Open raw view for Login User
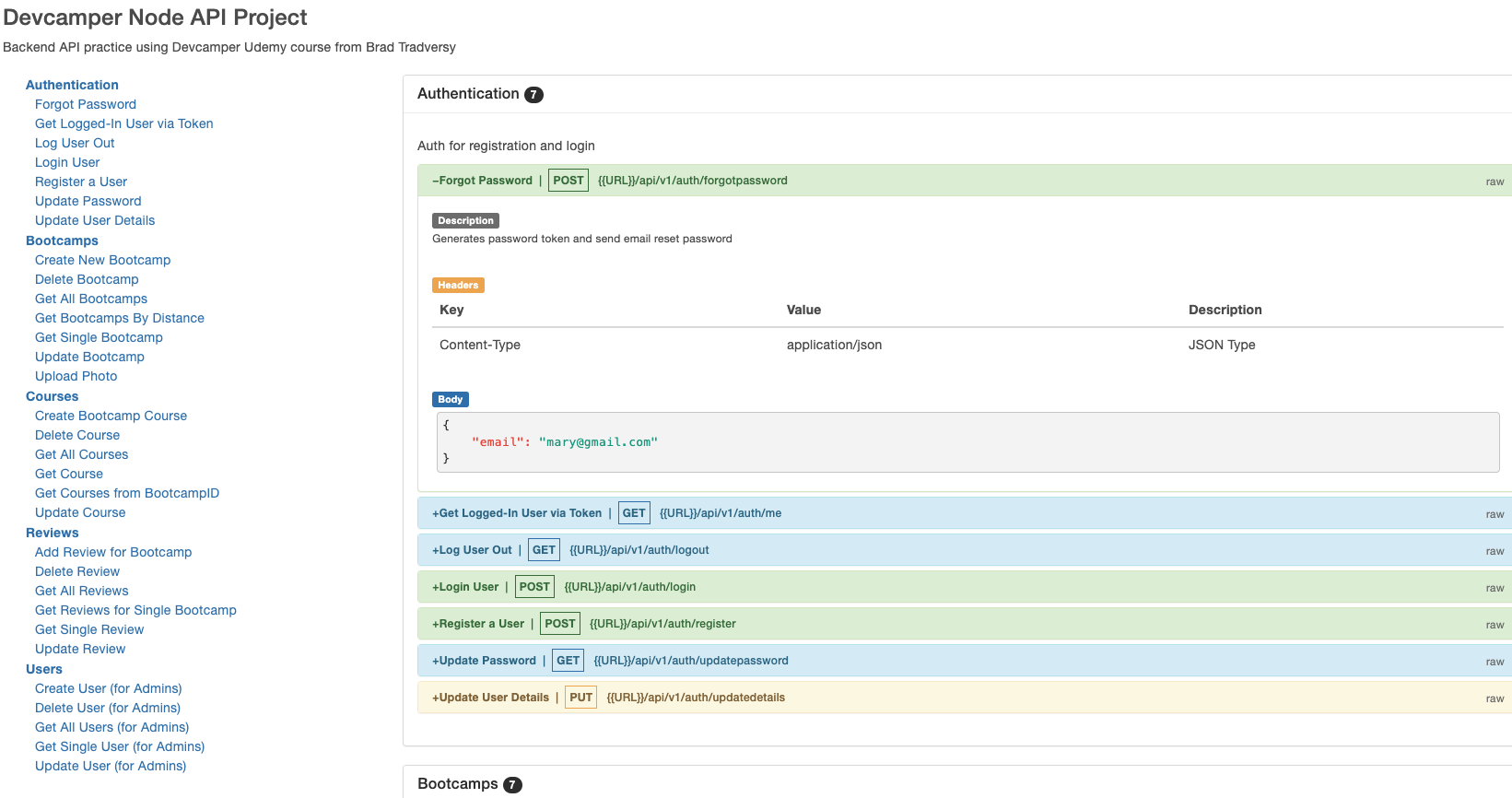The image size is (1512, 798). tap(1494, 588)
